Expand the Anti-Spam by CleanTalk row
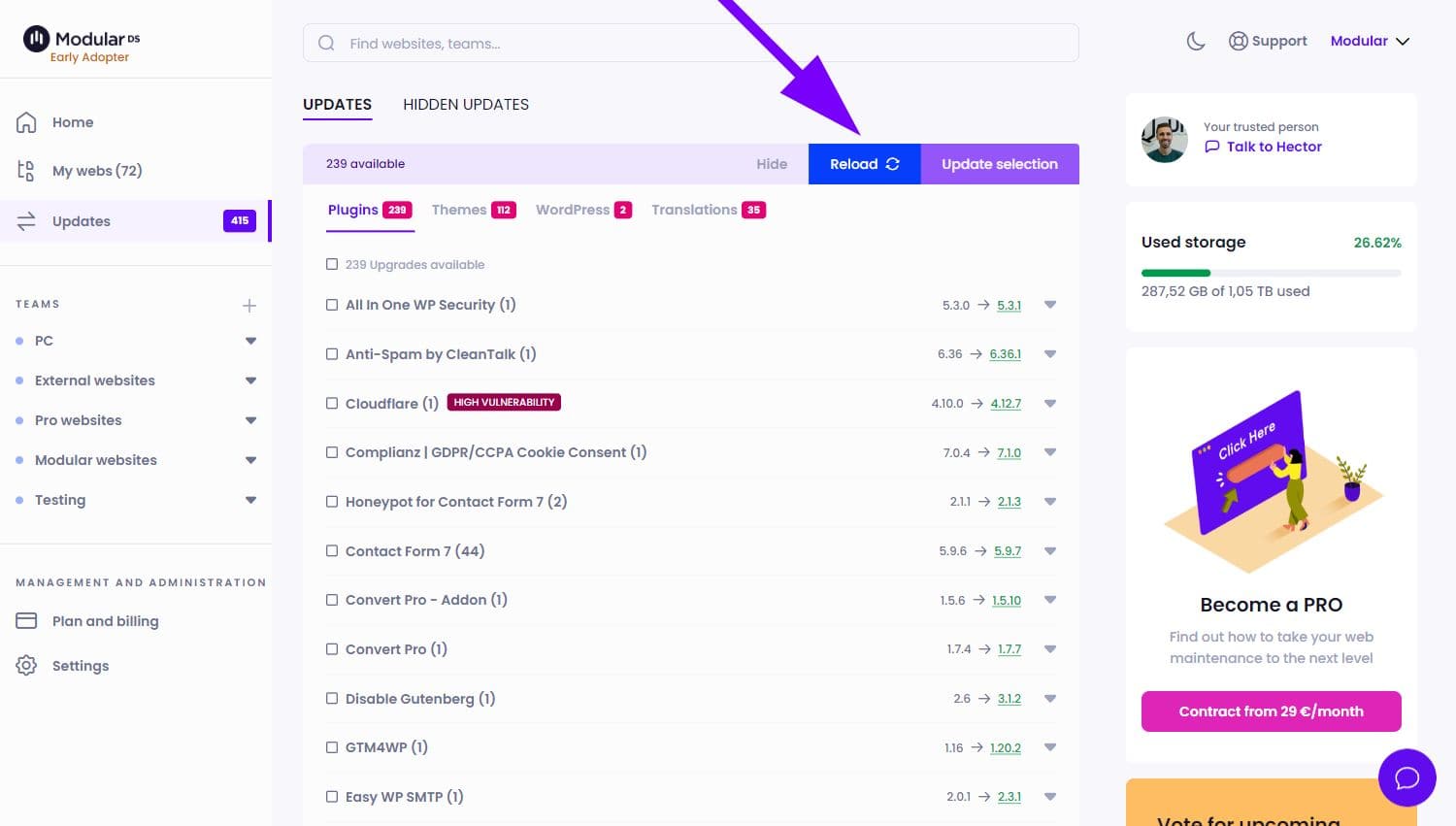 click(x=1050, y=354)
